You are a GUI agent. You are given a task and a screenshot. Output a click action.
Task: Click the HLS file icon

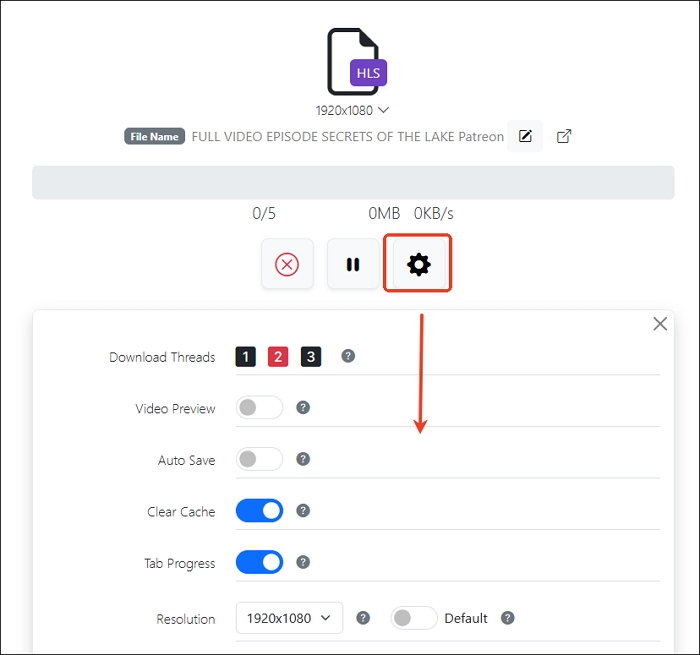click(355, 62)
